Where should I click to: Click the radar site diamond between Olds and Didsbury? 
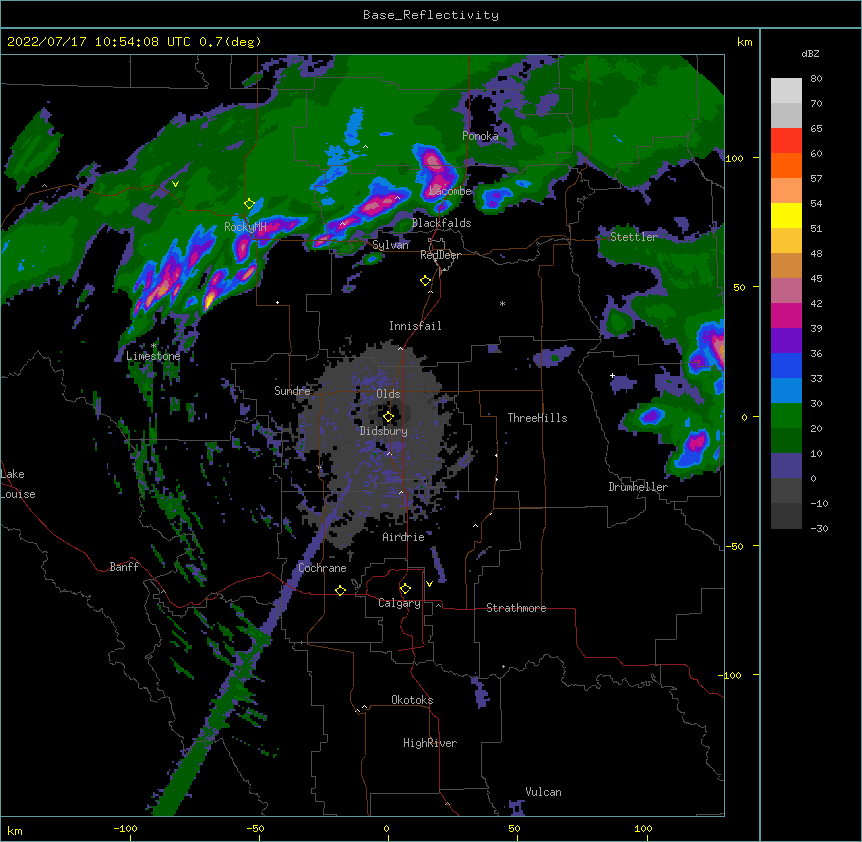[388, 417]
